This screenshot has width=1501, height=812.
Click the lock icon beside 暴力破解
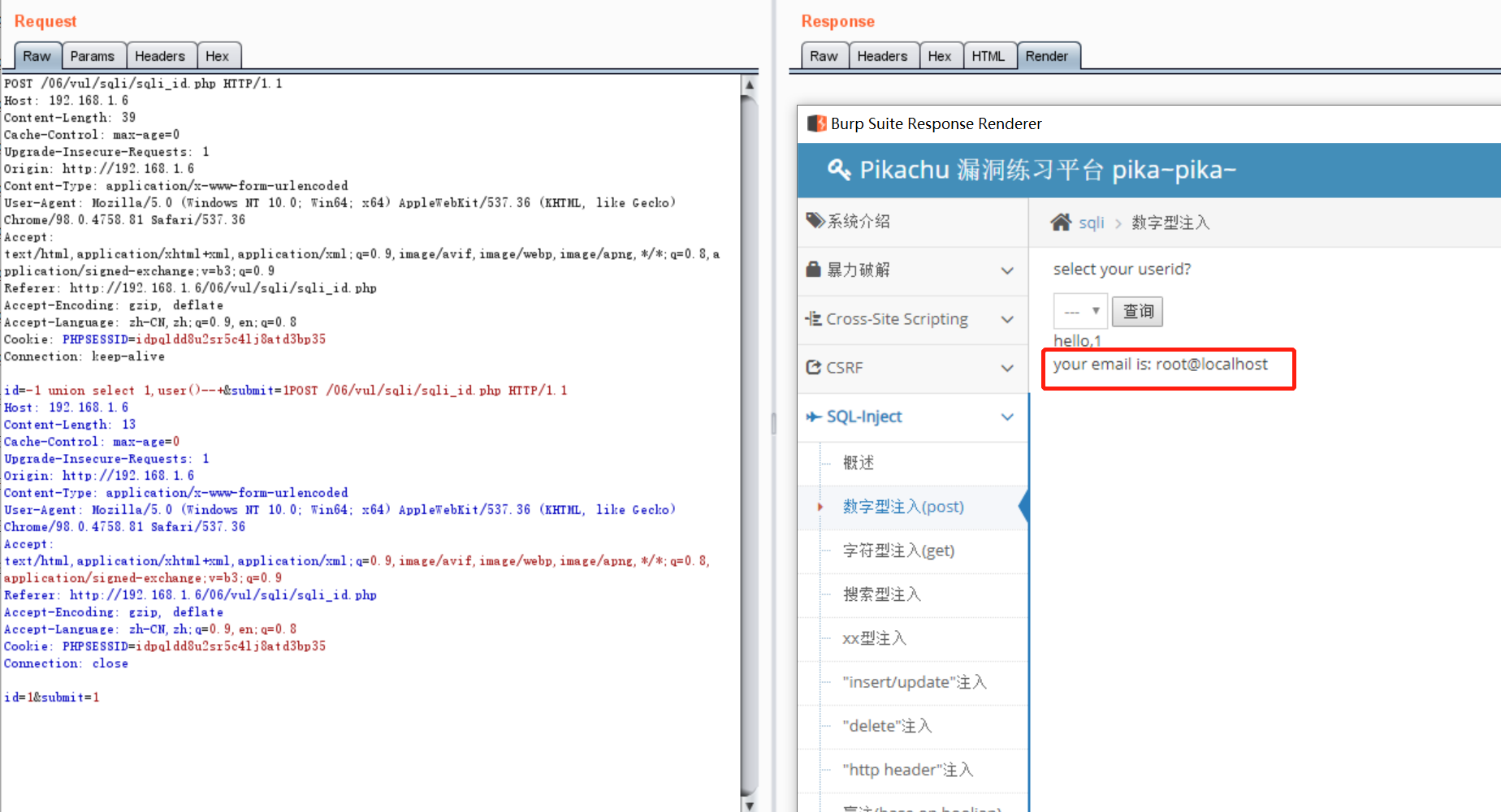click(813, 269)
